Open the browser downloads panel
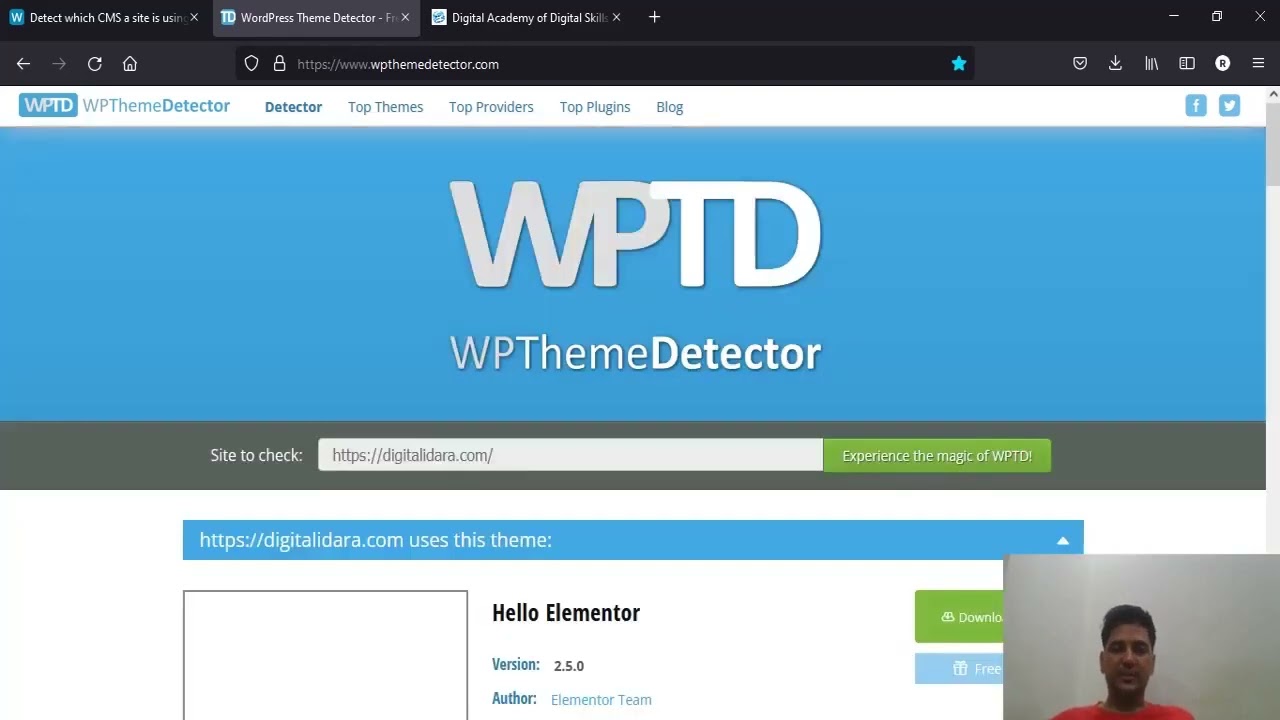The image size is (1280, 720). (x=1115, y=64)
